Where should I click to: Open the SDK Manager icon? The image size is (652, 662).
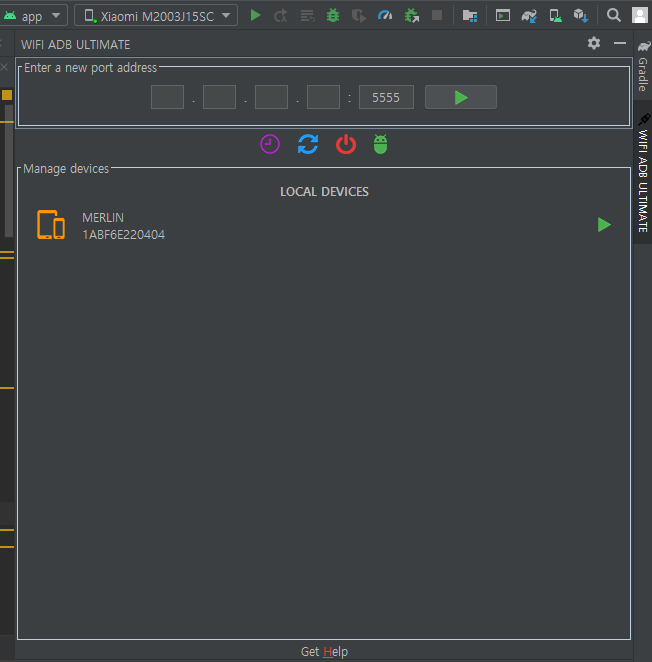click(x=581, y=16)
